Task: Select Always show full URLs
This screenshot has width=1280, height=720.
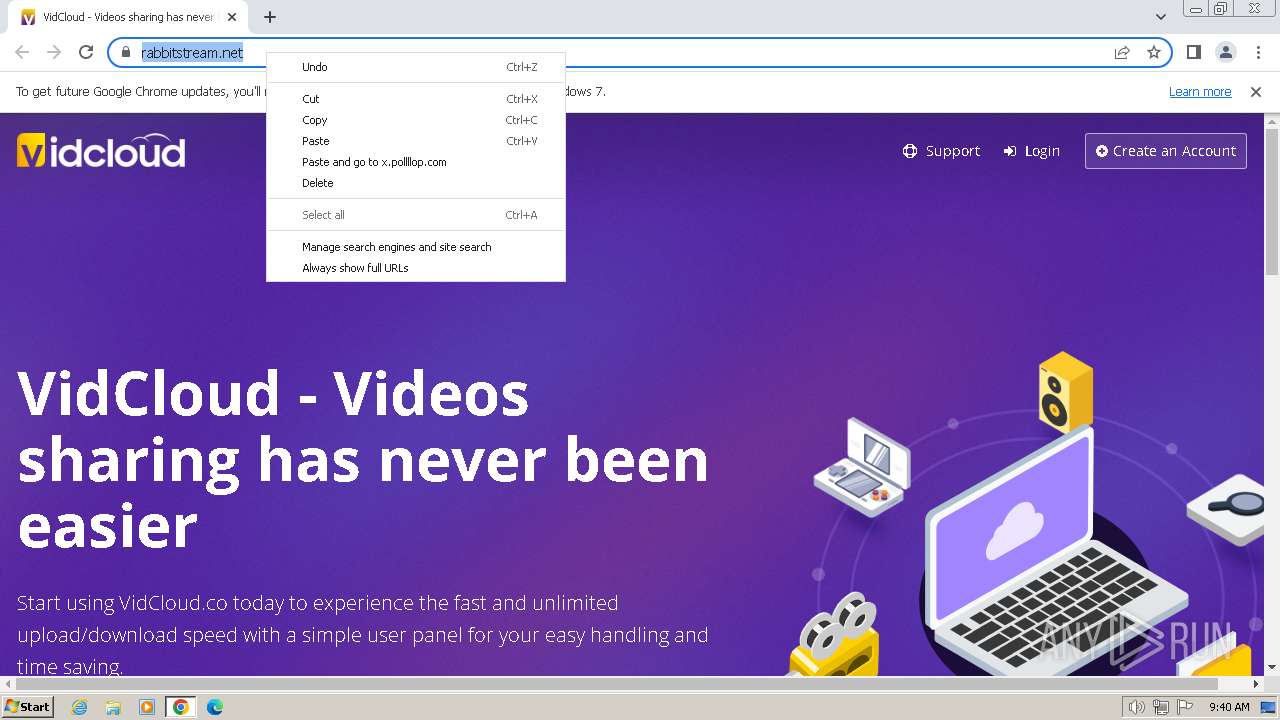Action: pos(416,268)
